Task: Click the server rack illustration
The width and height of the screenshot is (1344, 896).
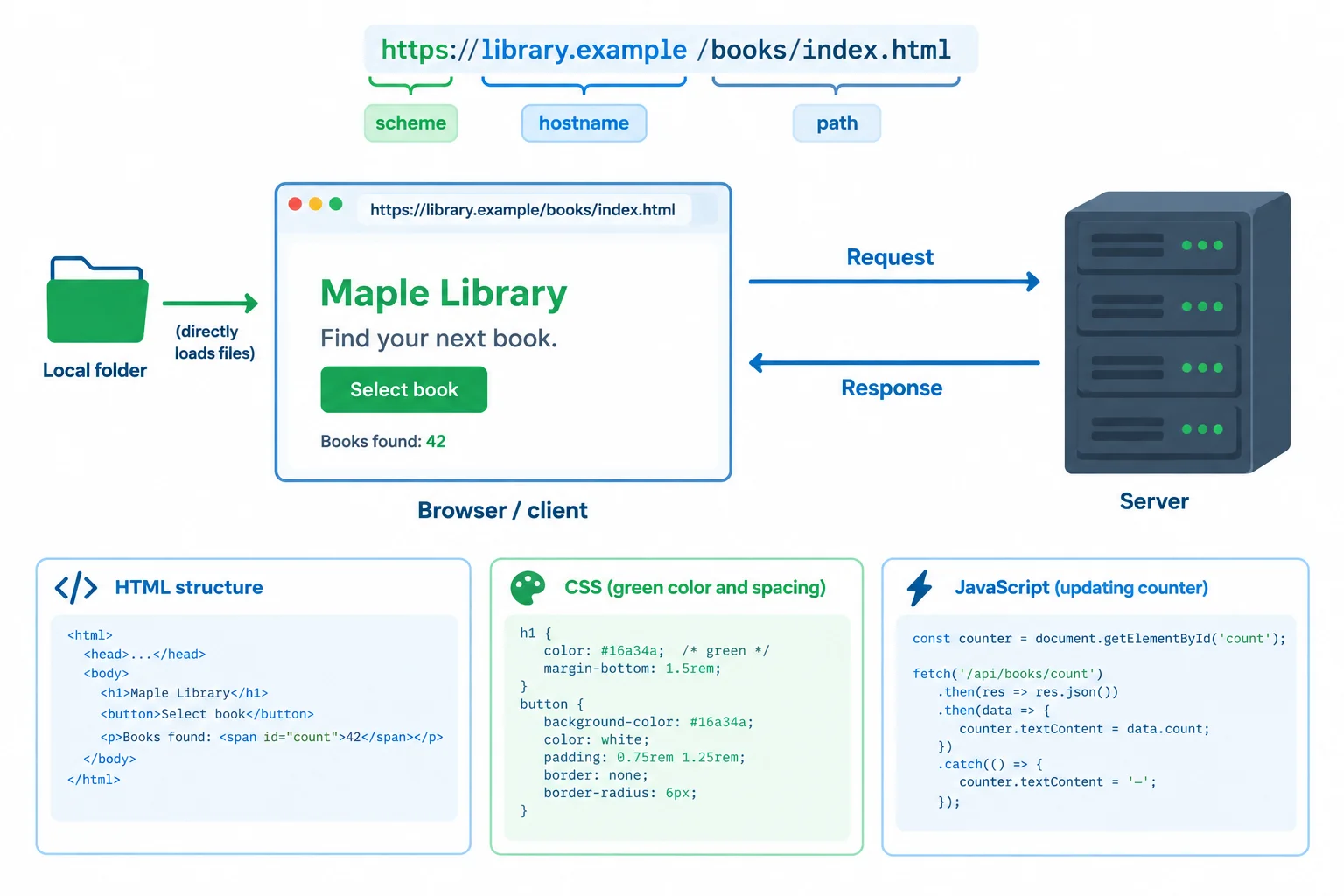Action: point(1177,332)
